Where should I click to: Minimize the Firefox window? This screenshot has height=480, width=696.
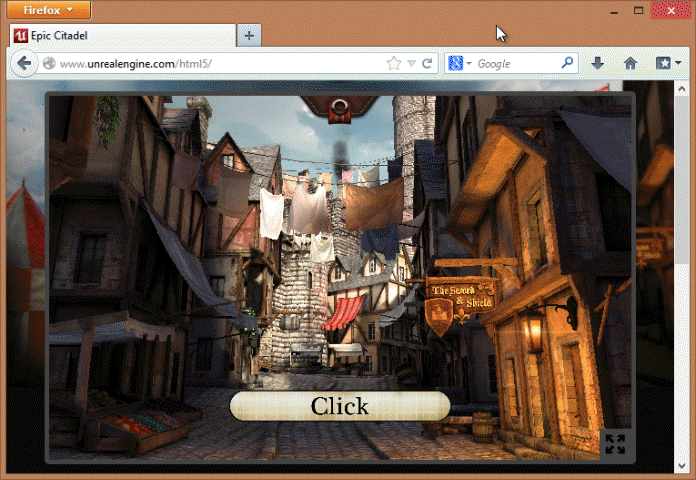pyautogui.click(x=614, y=11)
